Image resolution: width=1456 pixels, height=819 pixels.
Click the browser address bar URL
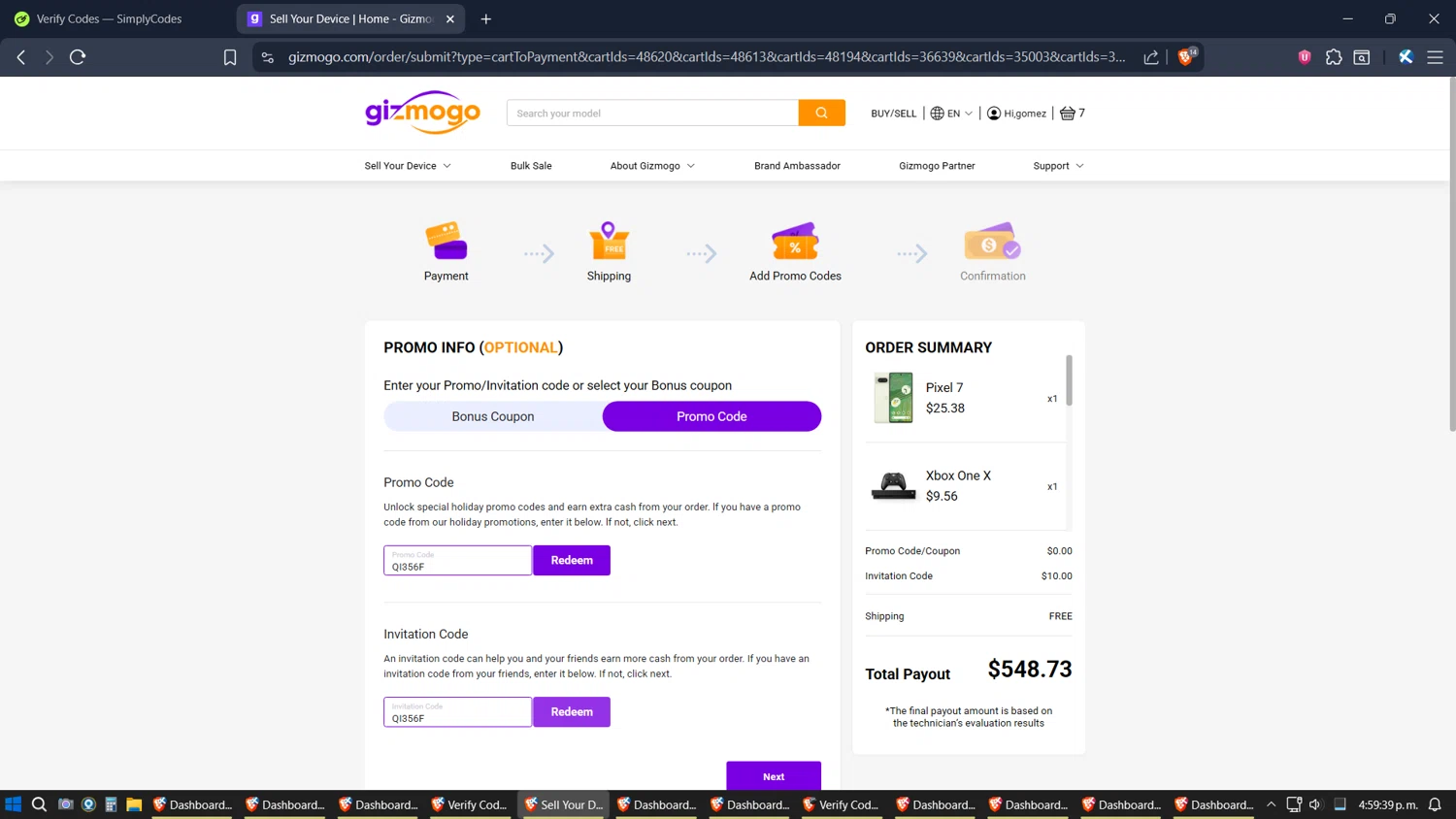(x=707, y=57)
